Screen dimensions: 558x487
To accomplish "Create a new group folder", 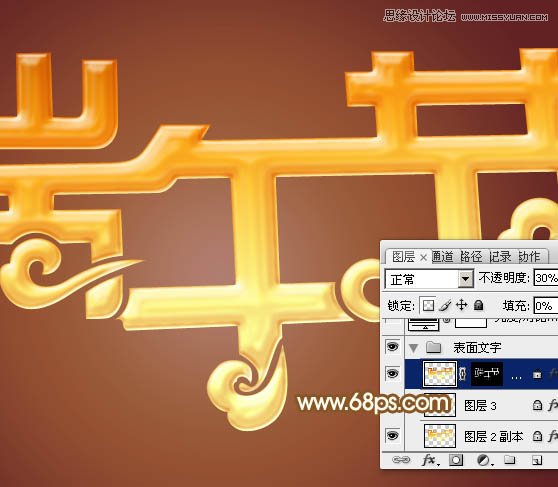I will (510, 460).
